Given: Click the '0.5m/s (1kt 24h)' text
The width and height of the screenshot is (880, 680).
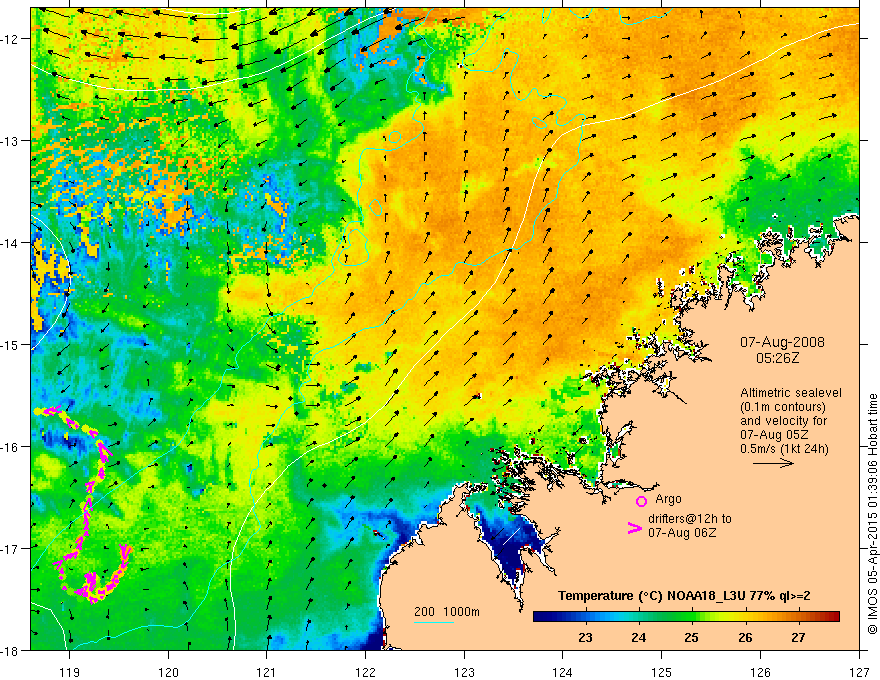Looking at the screenshot, I should click(x=784, y=448).
